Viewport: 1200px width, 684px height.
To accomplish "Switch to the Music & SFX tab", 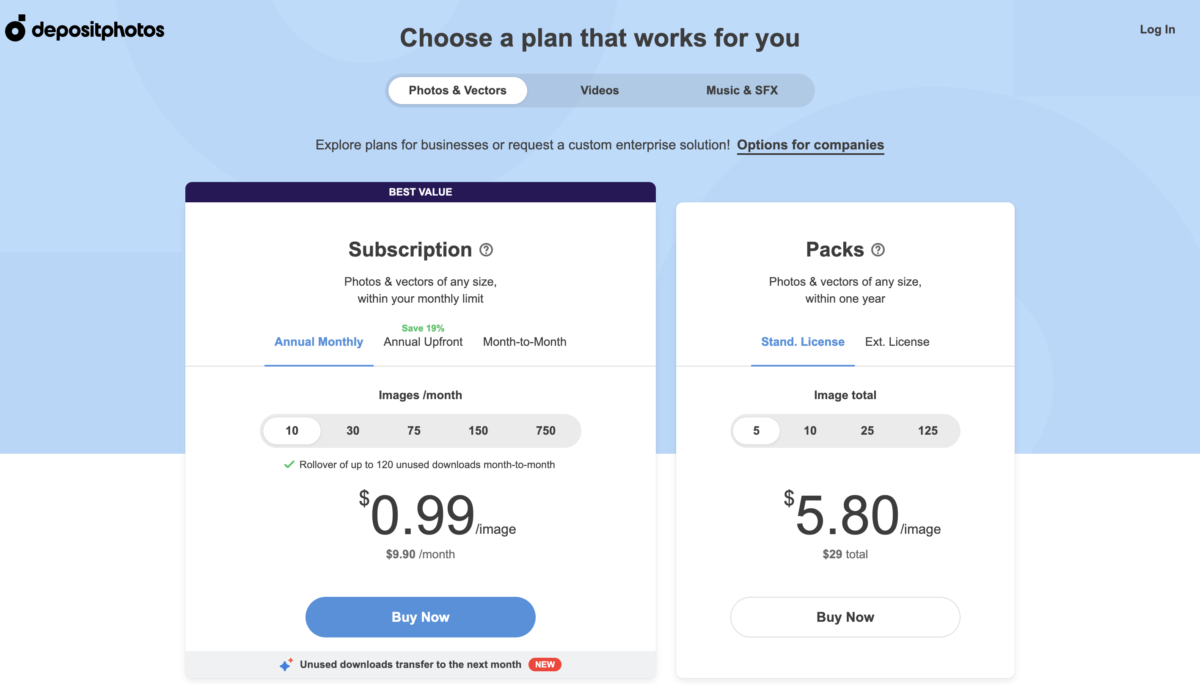I will [x=742, y=90].
